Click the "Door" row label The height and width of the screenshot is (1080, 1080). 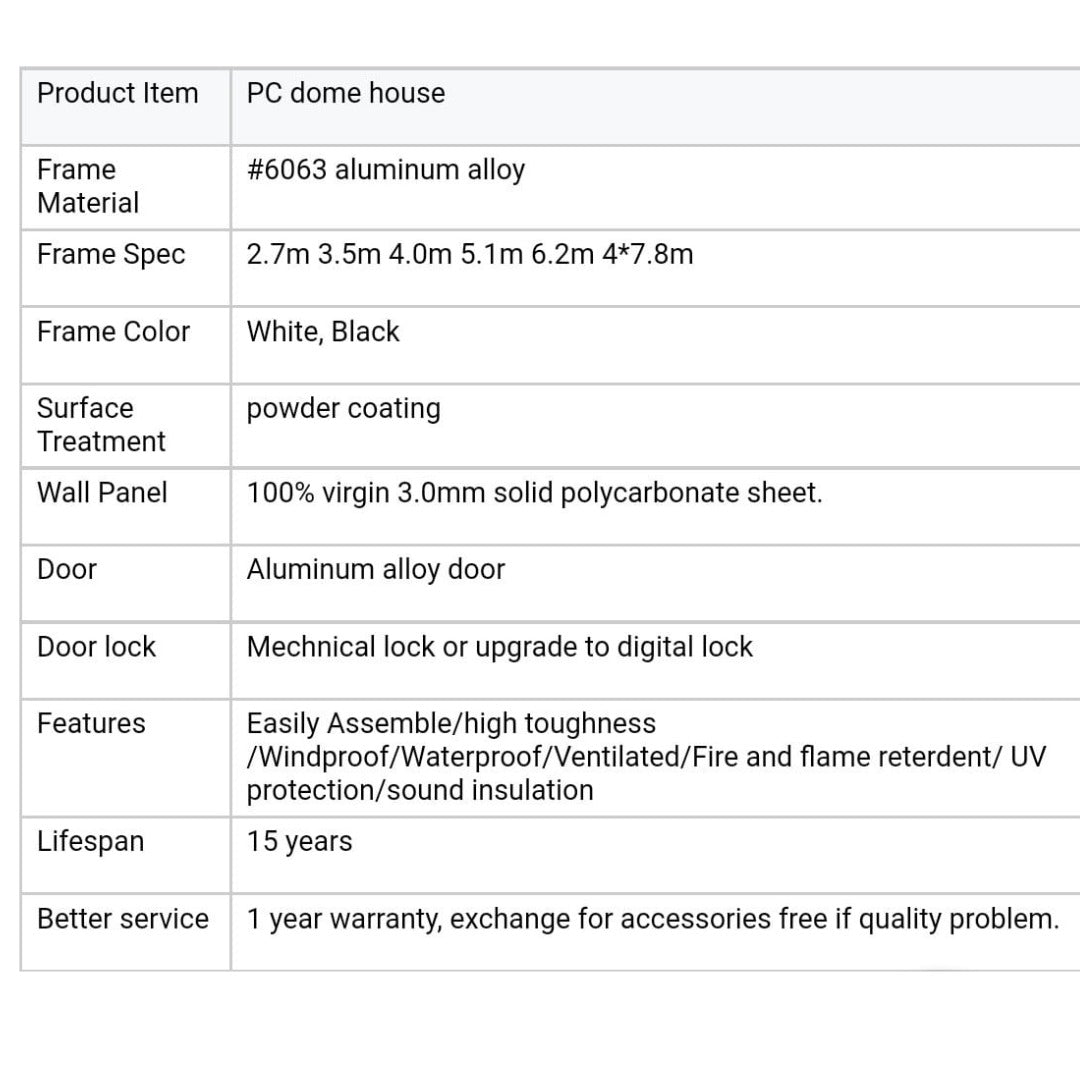coord(67,570)
